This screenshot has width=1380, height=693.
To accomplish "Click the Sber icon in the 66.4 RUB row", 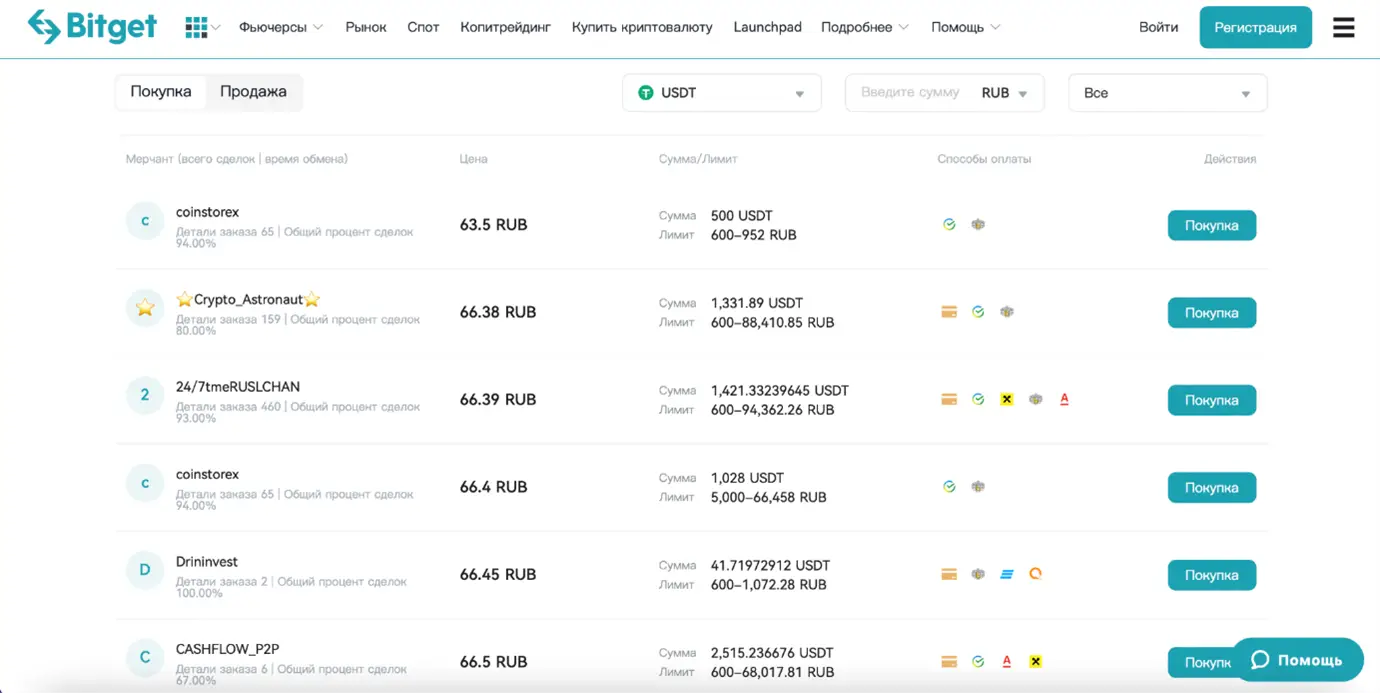I will (x=949, y=487).
